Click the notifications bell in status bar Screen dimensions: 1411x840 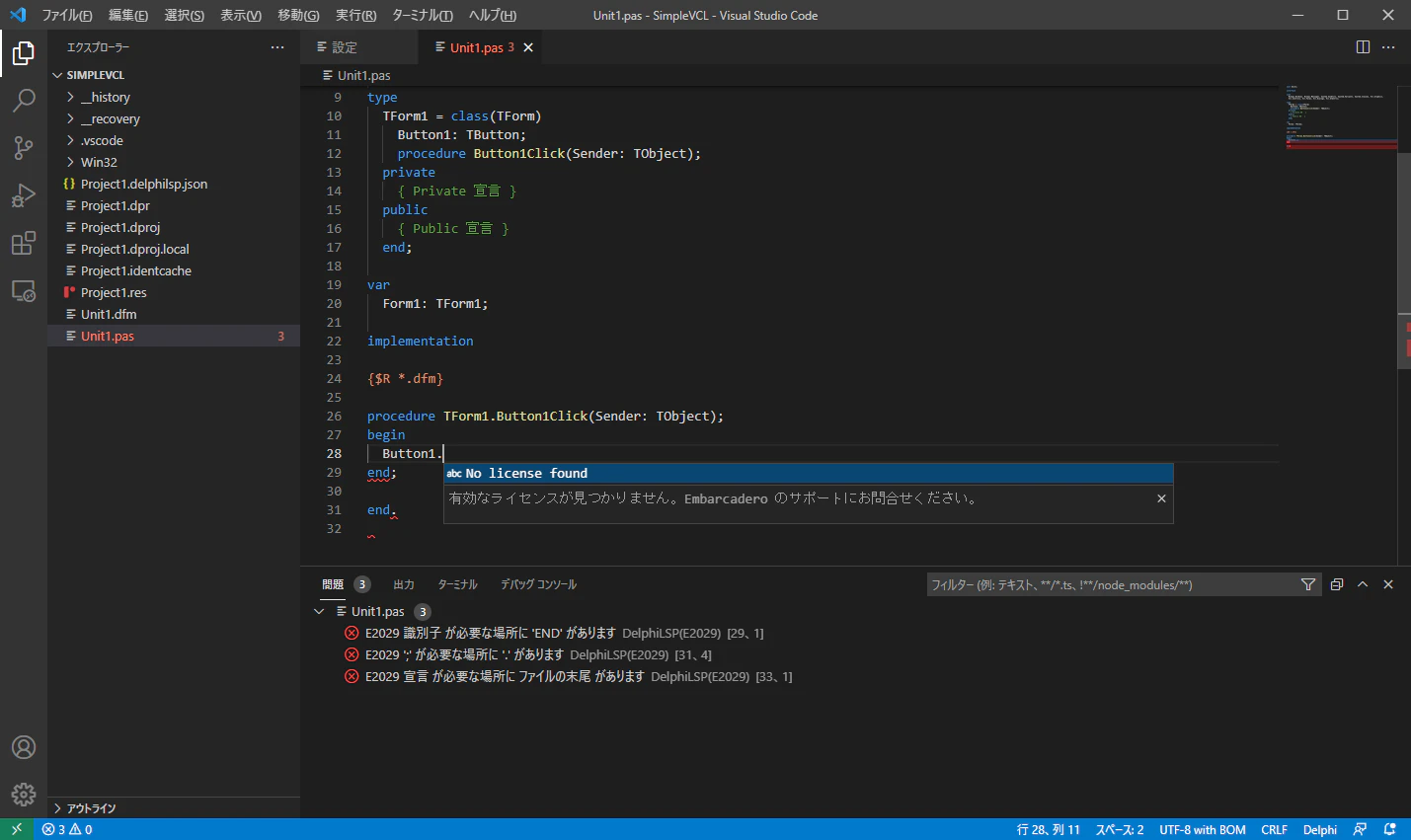(x=1389, y=829)
